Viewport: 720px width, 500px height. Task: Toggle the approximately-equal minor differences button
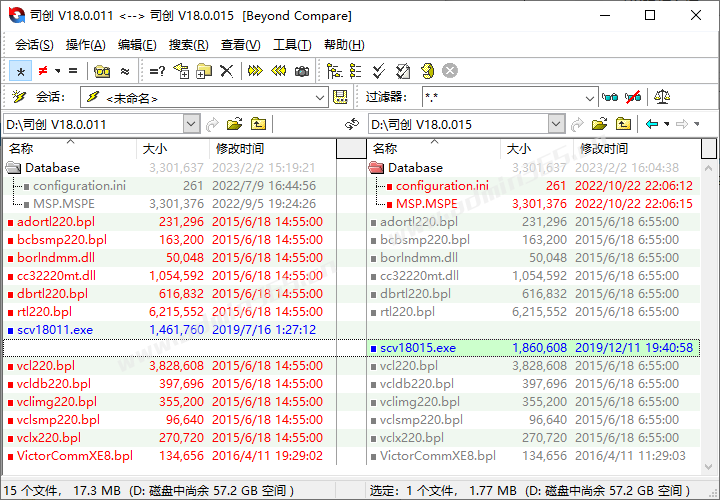click(125, 71)
